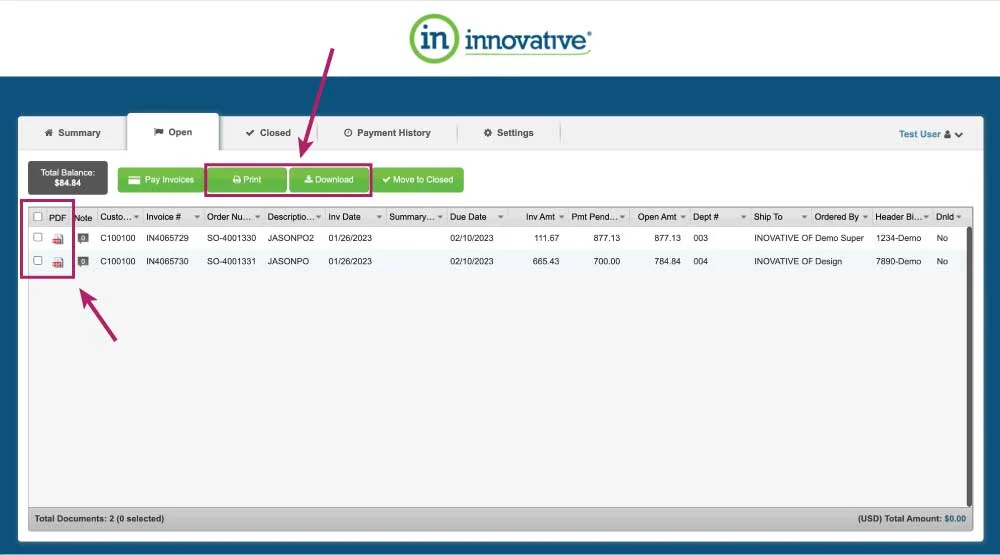Image resolution: width=1000 pixels, height=555 pixels.
Task: Open Invoice # column dropdown arrow
Action: [196, 218]
